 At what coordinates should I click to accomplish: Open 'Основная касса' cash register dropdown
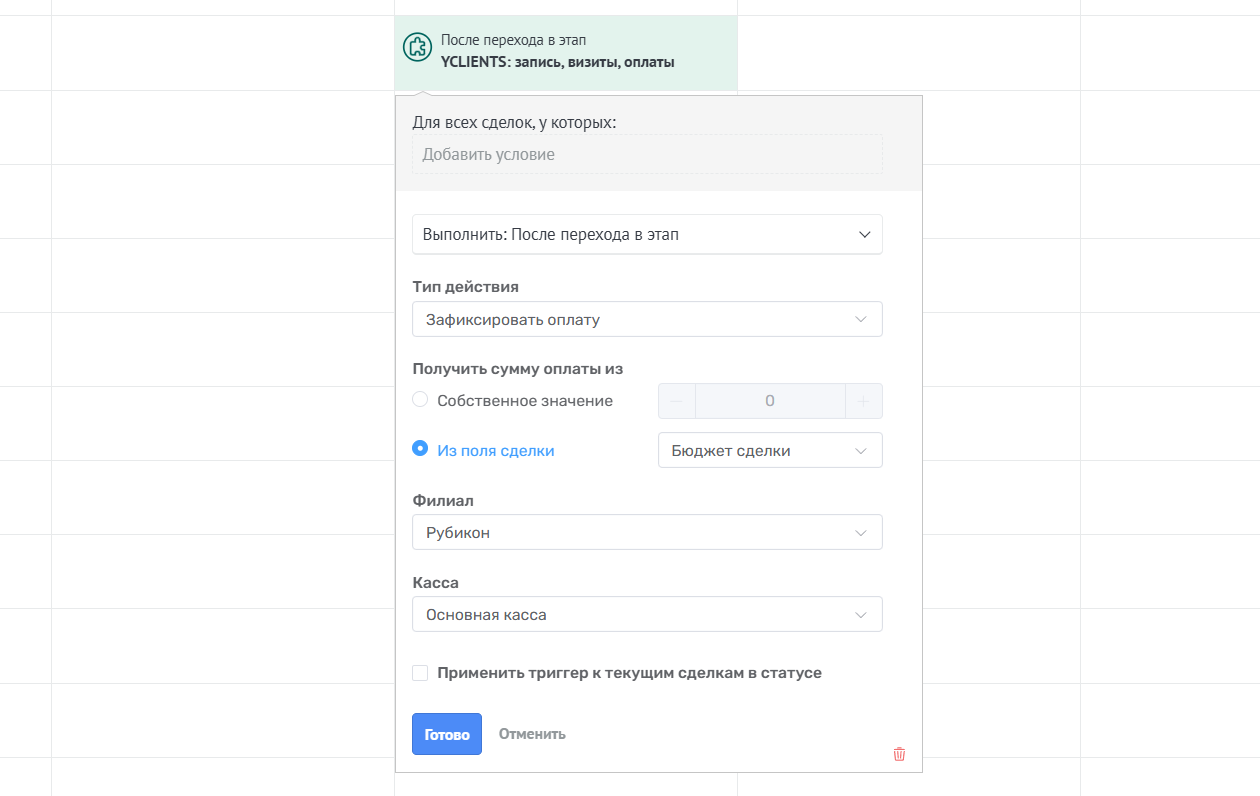click(x=647, y=614)
